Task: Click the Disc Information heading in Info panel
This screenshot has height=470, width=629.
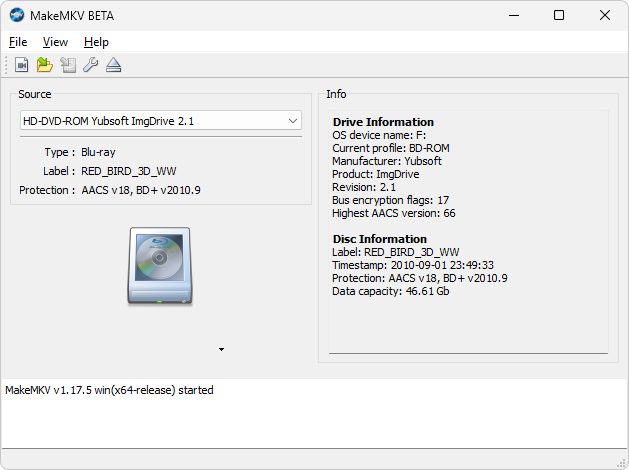Action: pyautogui.click(x=379, y=239)
